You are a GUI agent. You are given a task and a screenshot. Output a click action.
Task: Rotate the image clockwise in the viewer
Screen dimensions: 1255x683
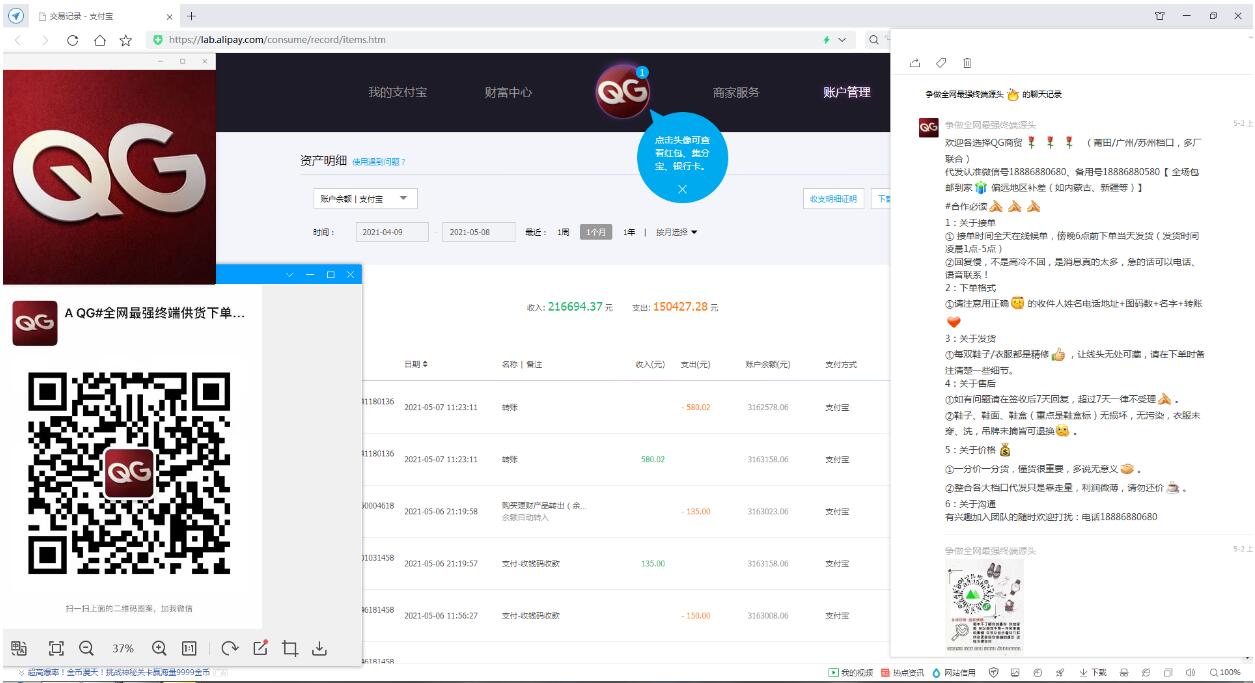pyautogui.click(x=232, y=648)
